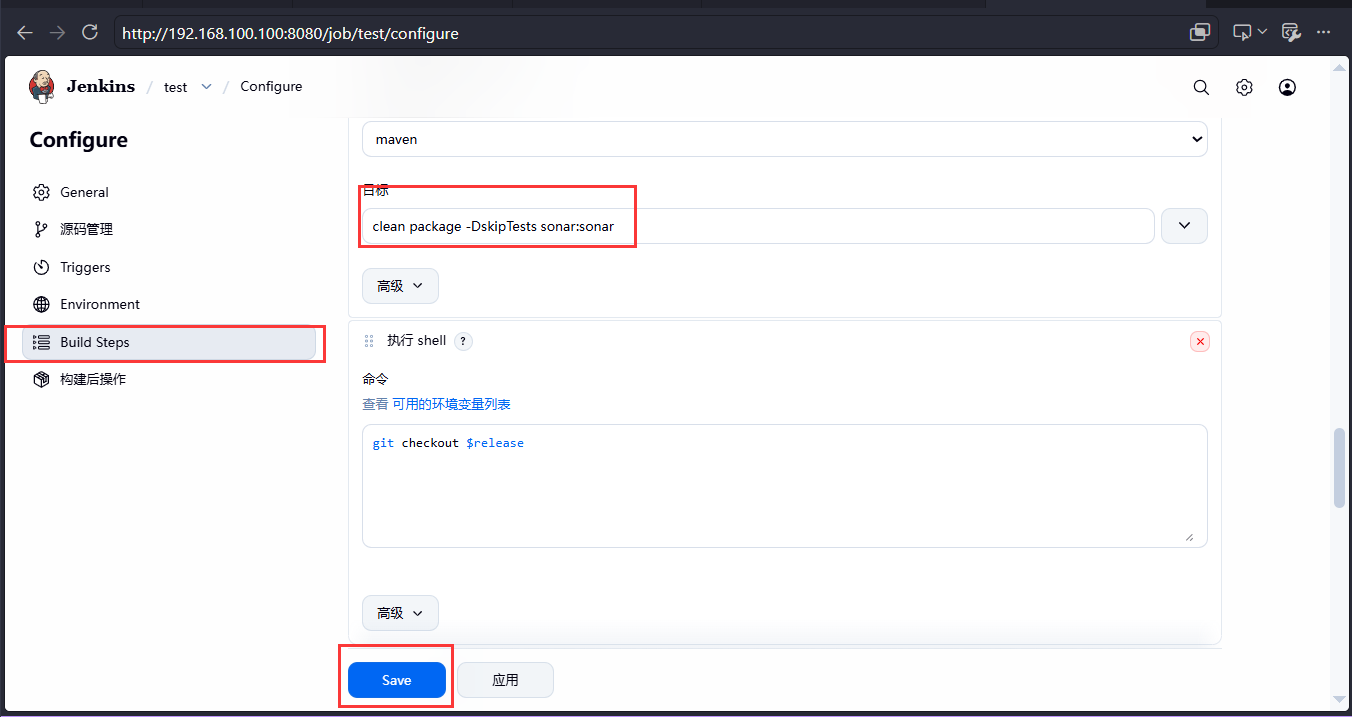1352x717 pixels.
Task: Click into the shell command textarea
Action: [785, 486]
